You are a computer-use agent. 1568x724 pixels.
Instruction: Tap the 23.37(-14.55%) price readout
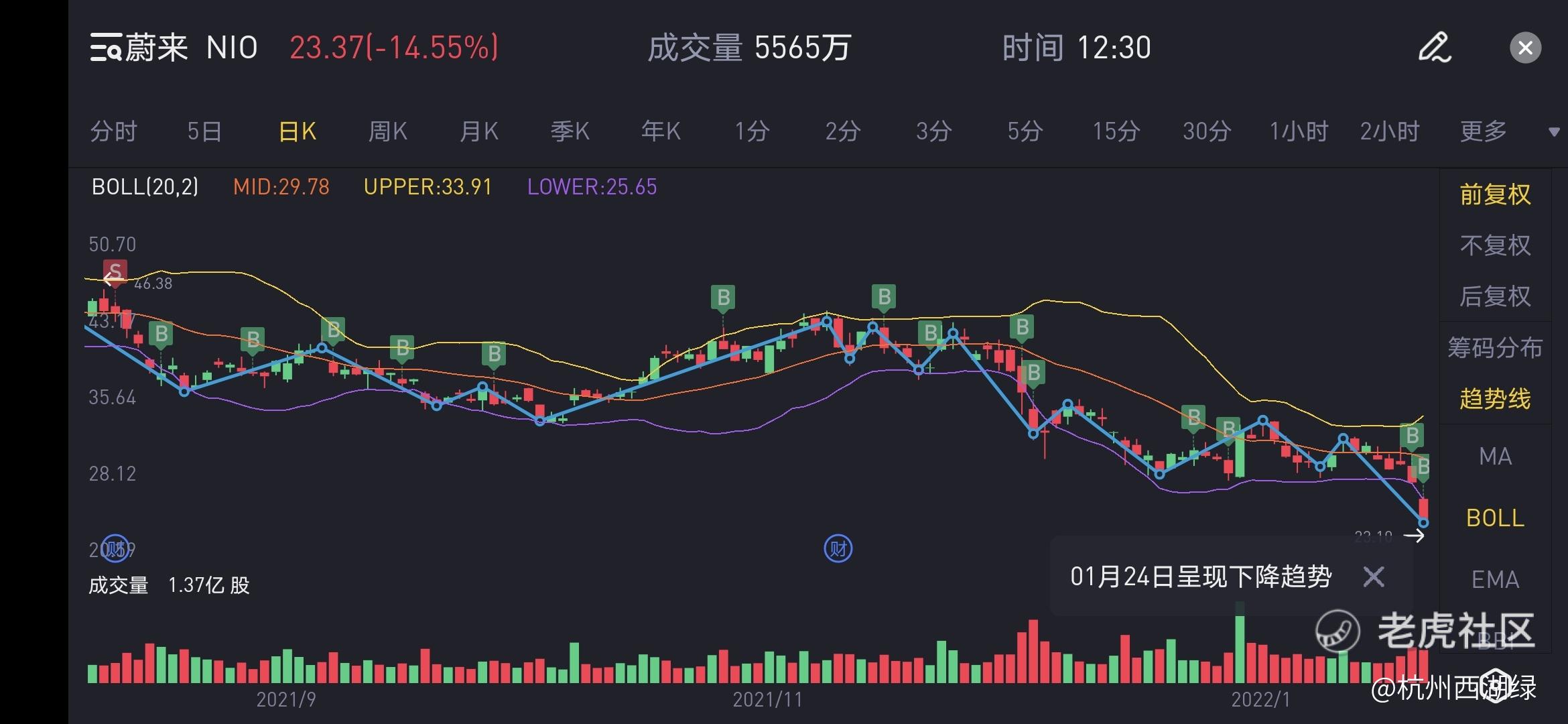pos(394,48)
